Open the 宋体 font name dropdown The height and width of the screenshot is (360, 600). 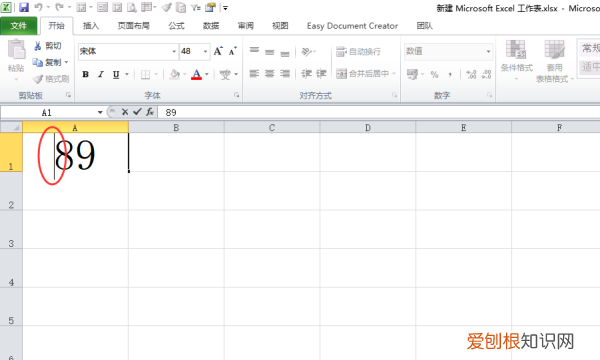click(x=174, y=51)
